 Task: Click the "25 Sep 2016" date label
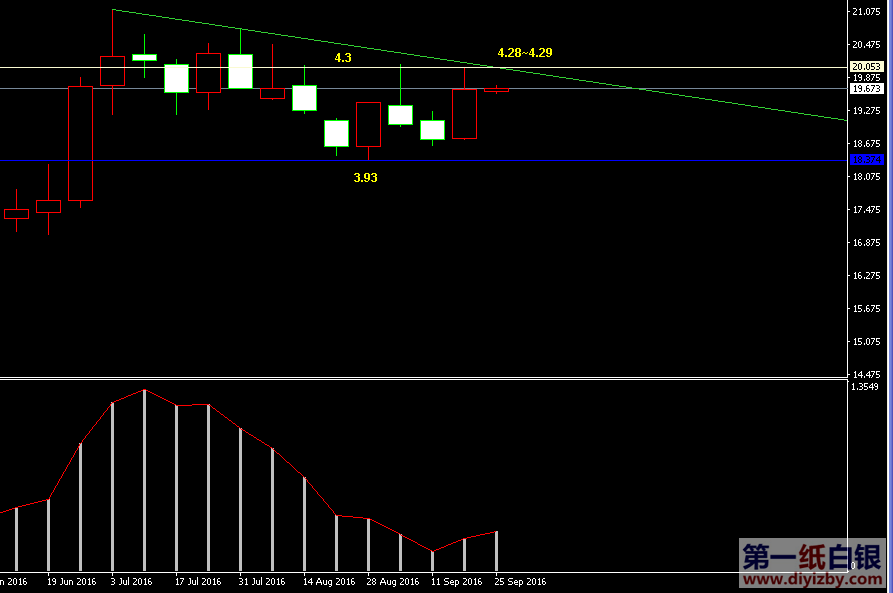[520, 581]
